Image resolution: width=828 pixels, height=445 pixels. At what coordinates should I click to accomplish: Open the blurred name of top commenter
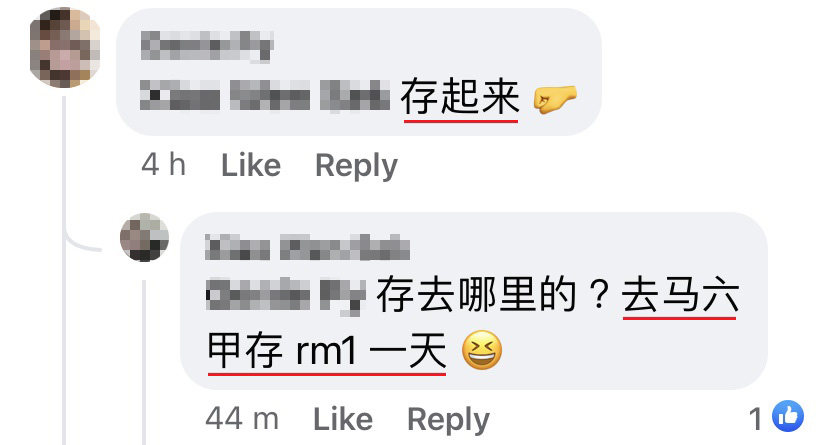tap(207, 46)
